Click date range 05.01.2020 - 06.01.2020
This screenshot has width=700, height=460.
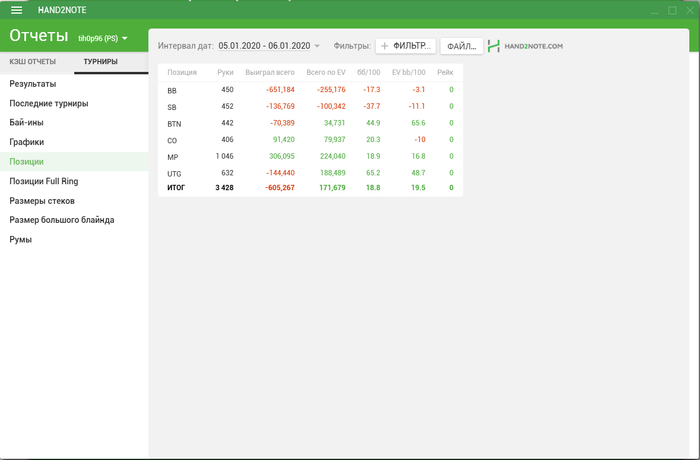click(264, 46)
